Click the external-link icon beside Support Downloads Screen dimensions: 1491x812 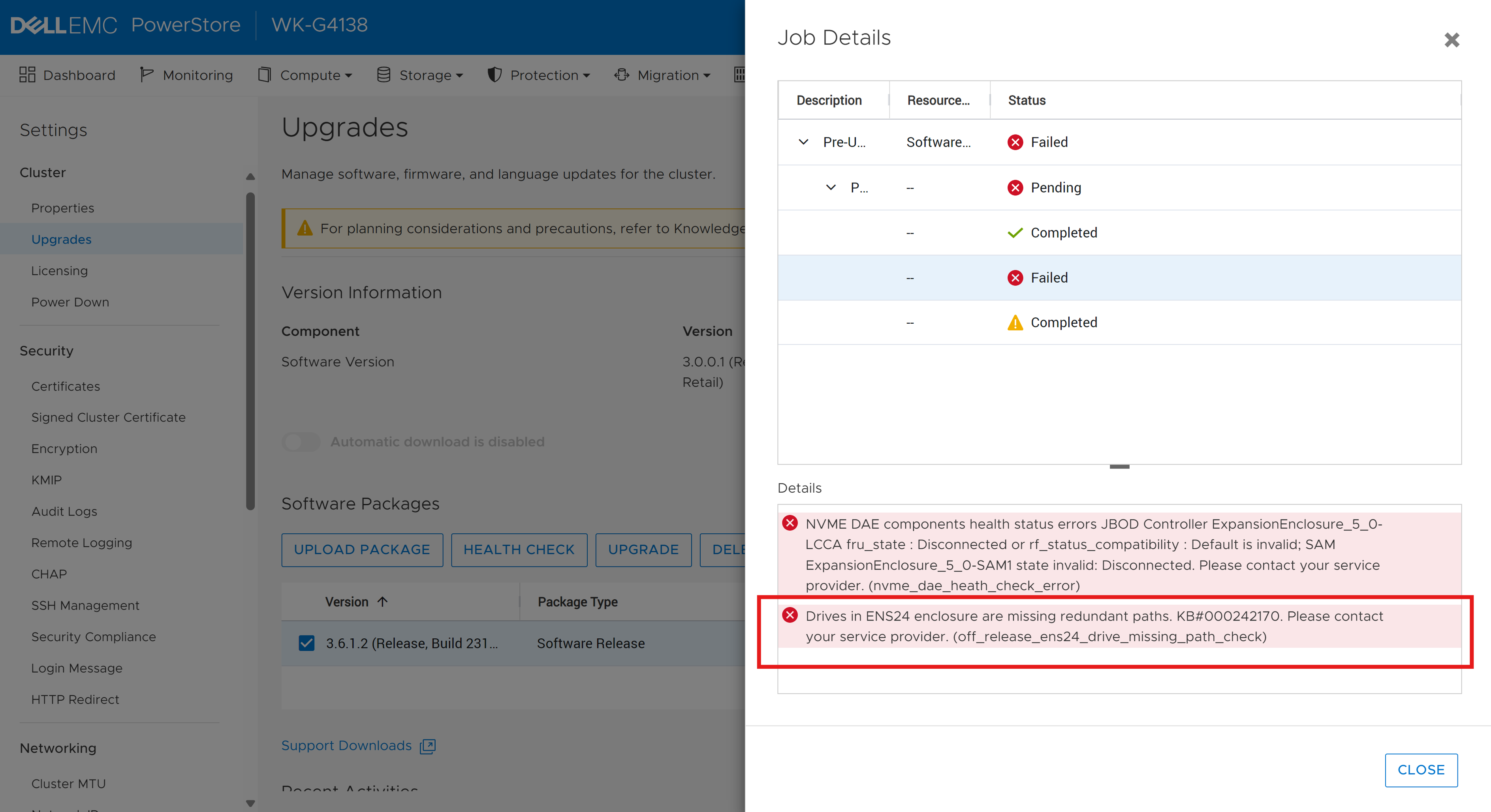[427, 746]
